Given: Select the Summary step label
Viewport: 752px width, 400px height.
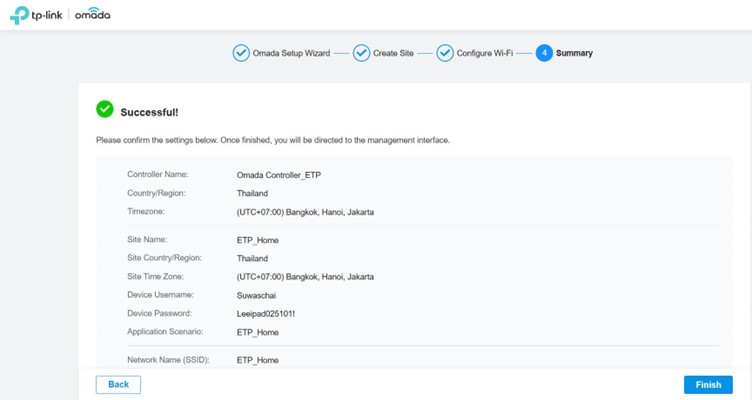Looking at the screenshot, I should pos(574,53).
